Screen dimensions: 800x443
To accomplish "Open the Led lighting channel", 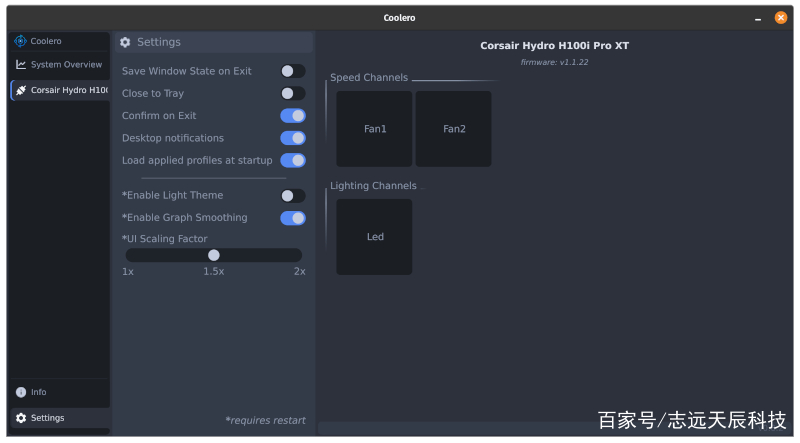I will (374, 237).
